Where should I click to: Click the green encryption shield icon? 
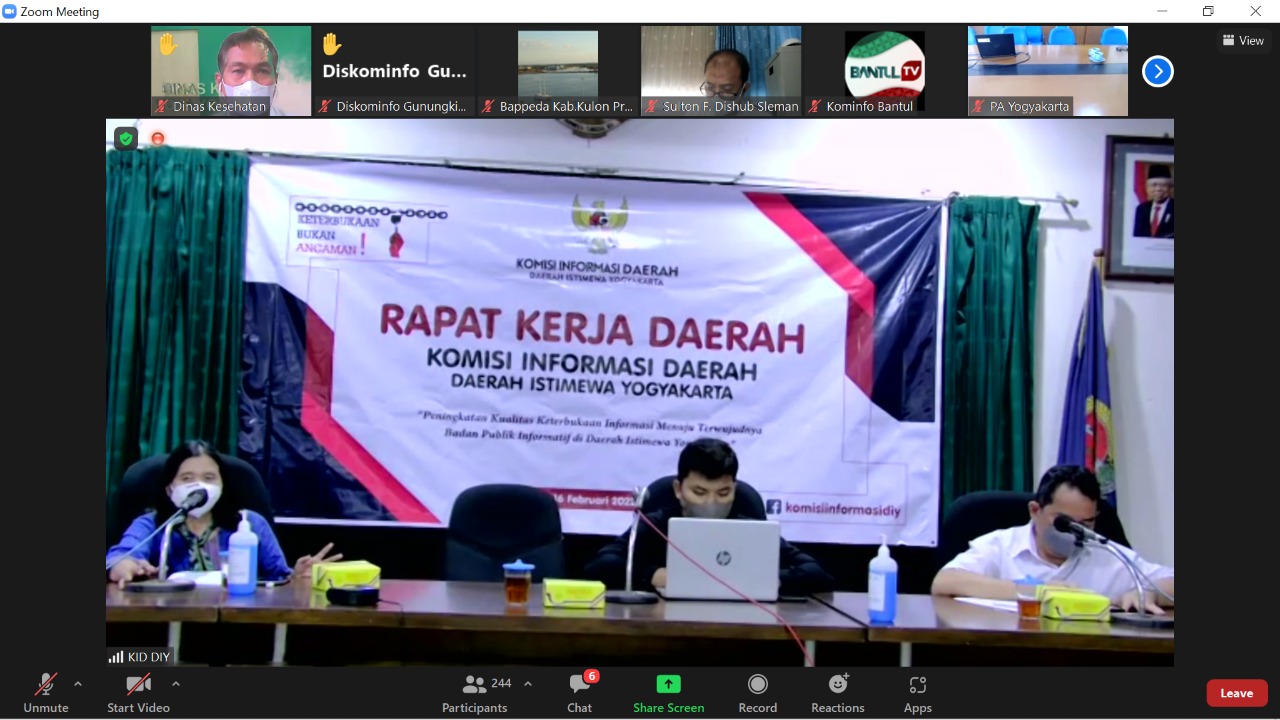[125, 138]
